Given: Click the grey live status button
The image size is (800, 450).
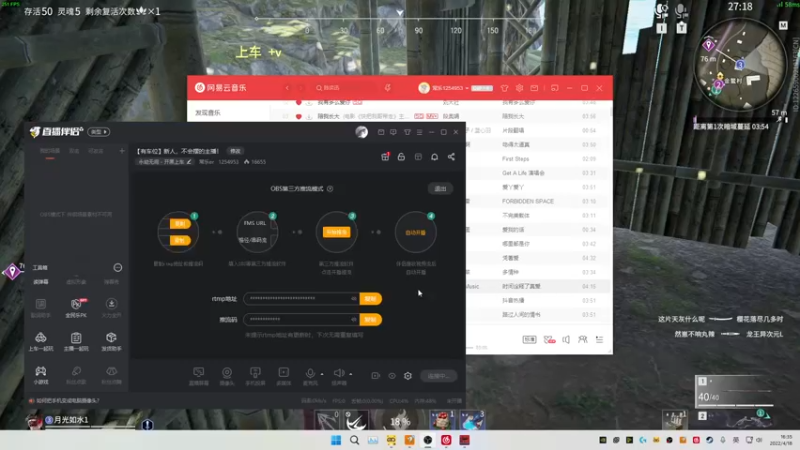Looking at the screenshot, I should [x=439, y=376].
